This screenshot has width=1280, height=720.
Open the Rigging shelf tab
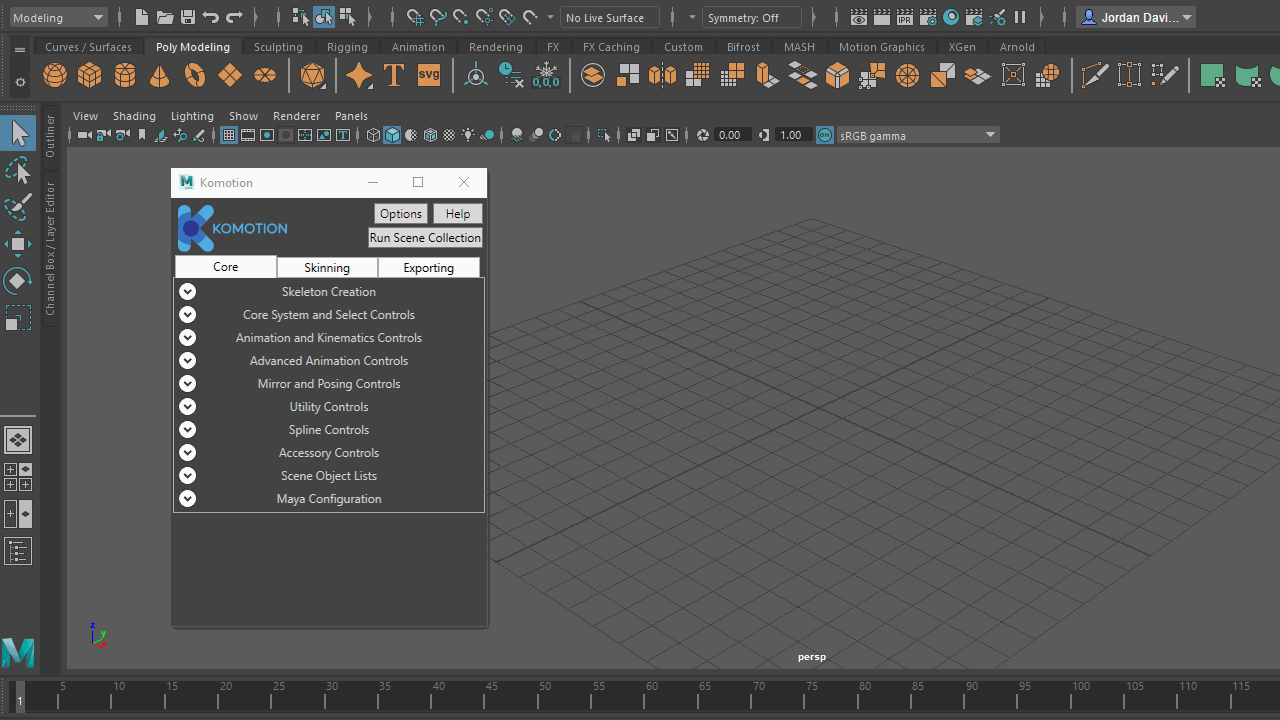click(x=347, y=47)
